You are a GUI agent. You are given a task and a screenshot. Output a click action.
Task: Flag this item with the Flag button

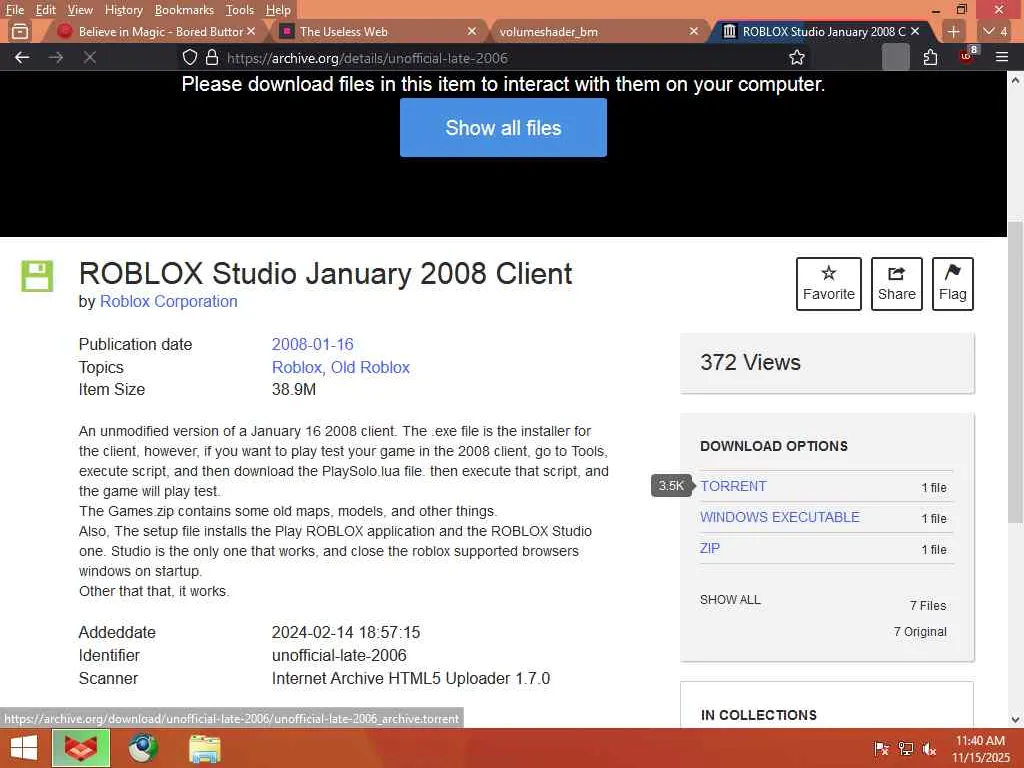point(953,283)
